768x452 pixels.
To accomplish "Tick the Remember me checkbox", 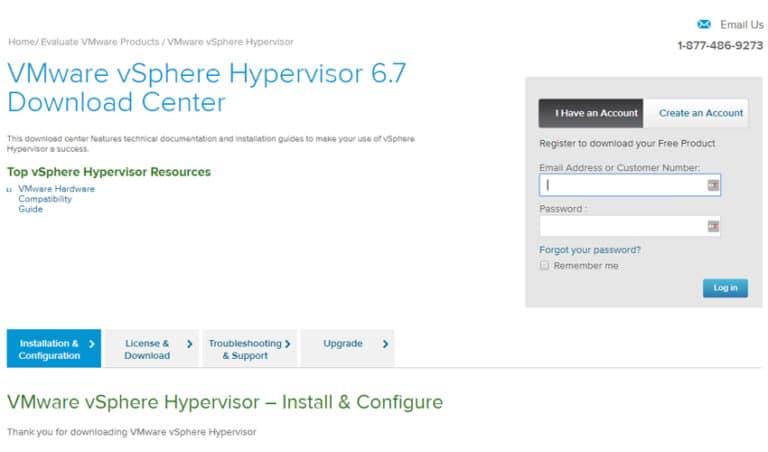I will 544,265.
